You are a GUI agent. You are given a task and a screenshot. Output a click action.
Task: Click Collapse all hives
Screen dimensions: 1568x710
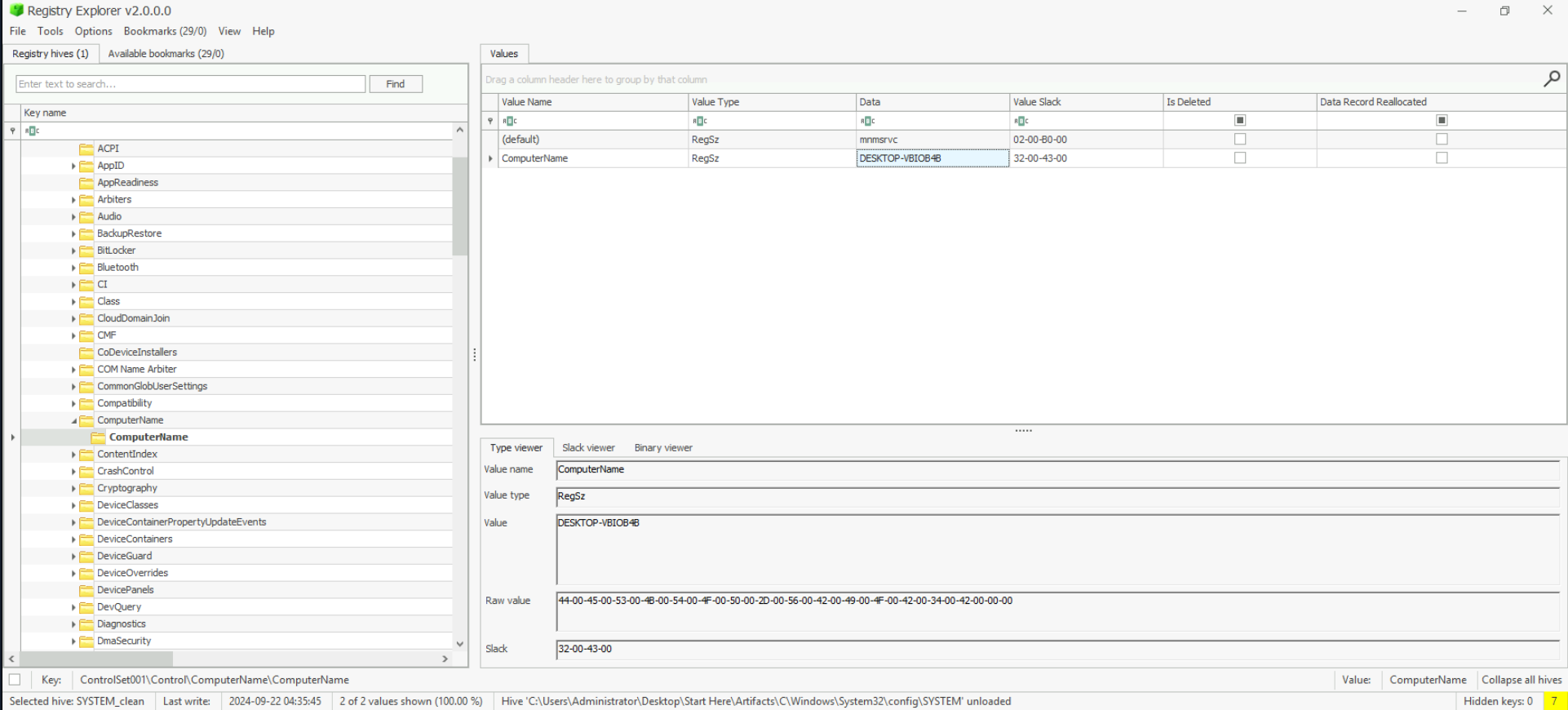(1521, 680)
